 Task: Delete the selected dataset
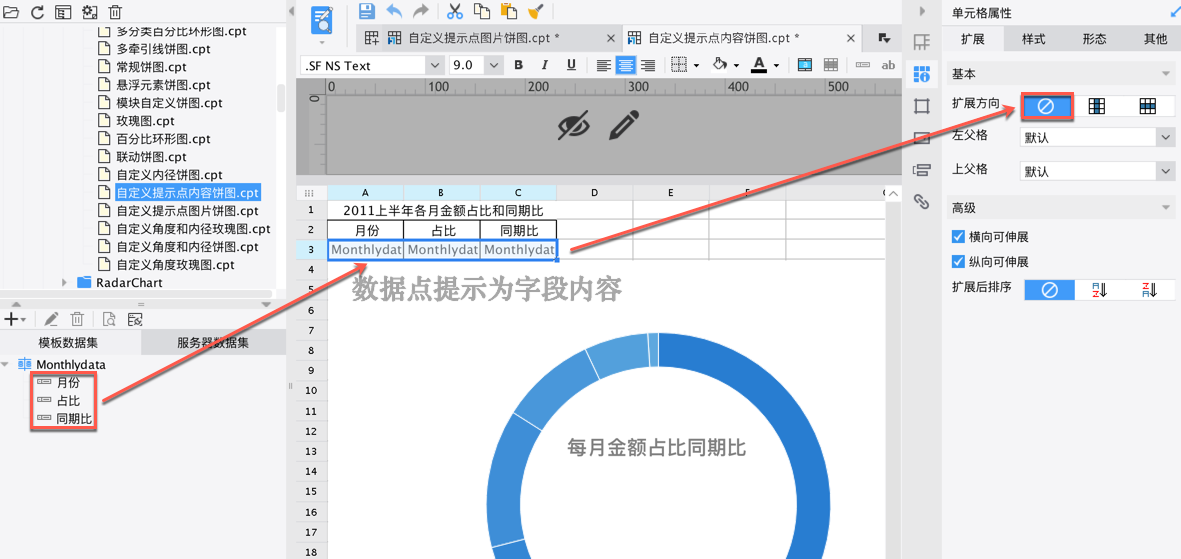point(77,319)
